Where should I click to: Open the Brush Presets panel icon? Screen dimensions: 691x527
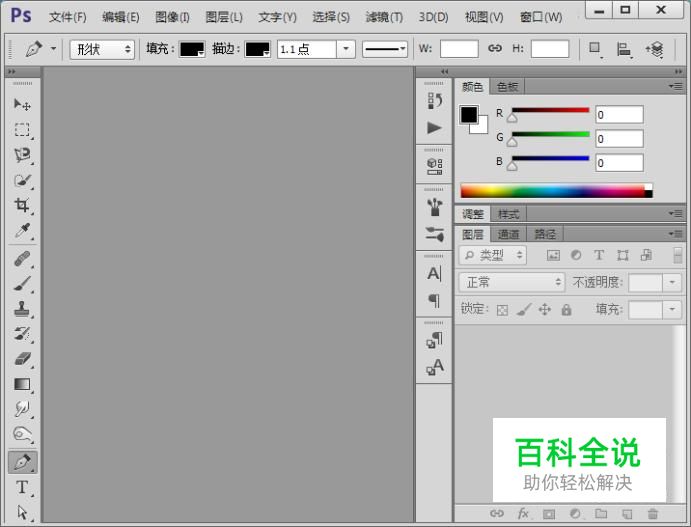coord(435,207)
